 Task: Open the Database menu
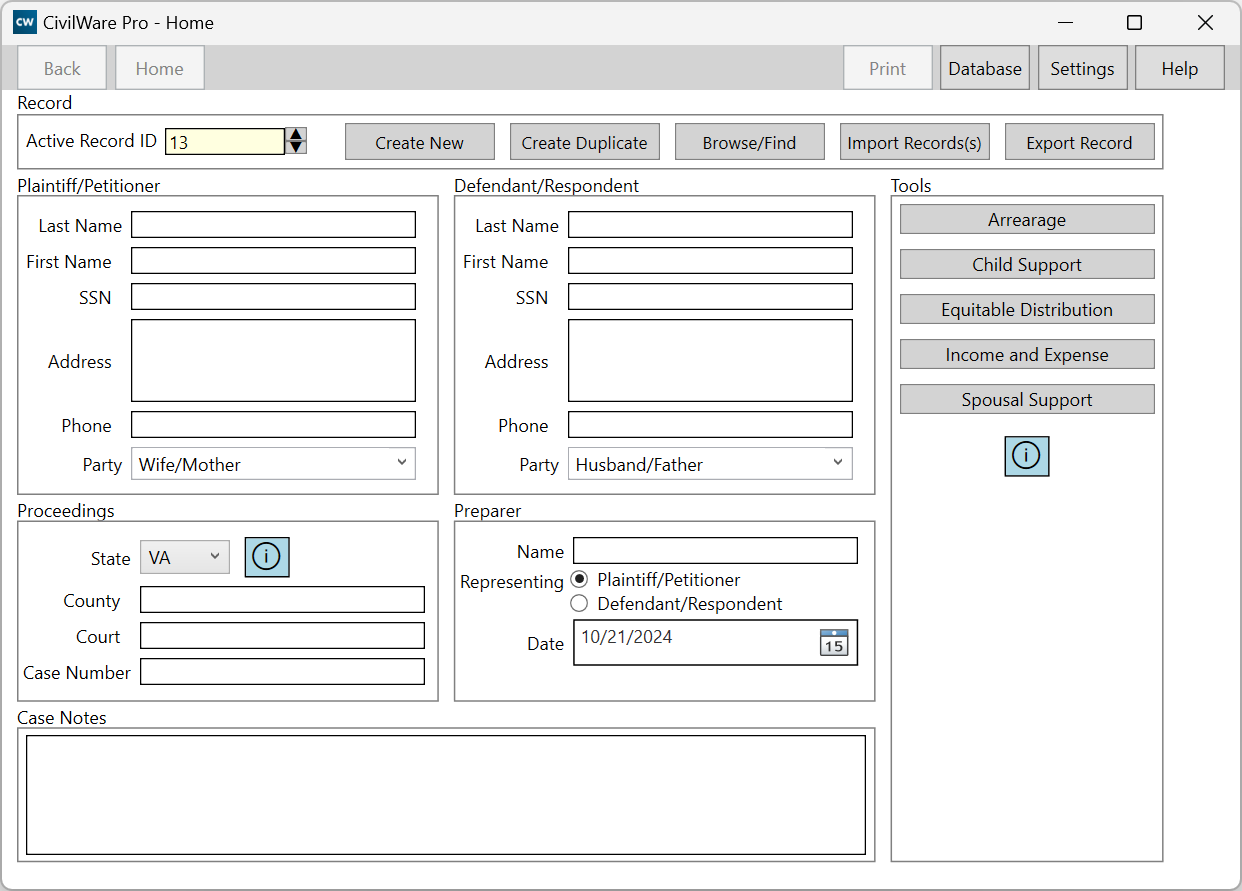coord(985,69)
